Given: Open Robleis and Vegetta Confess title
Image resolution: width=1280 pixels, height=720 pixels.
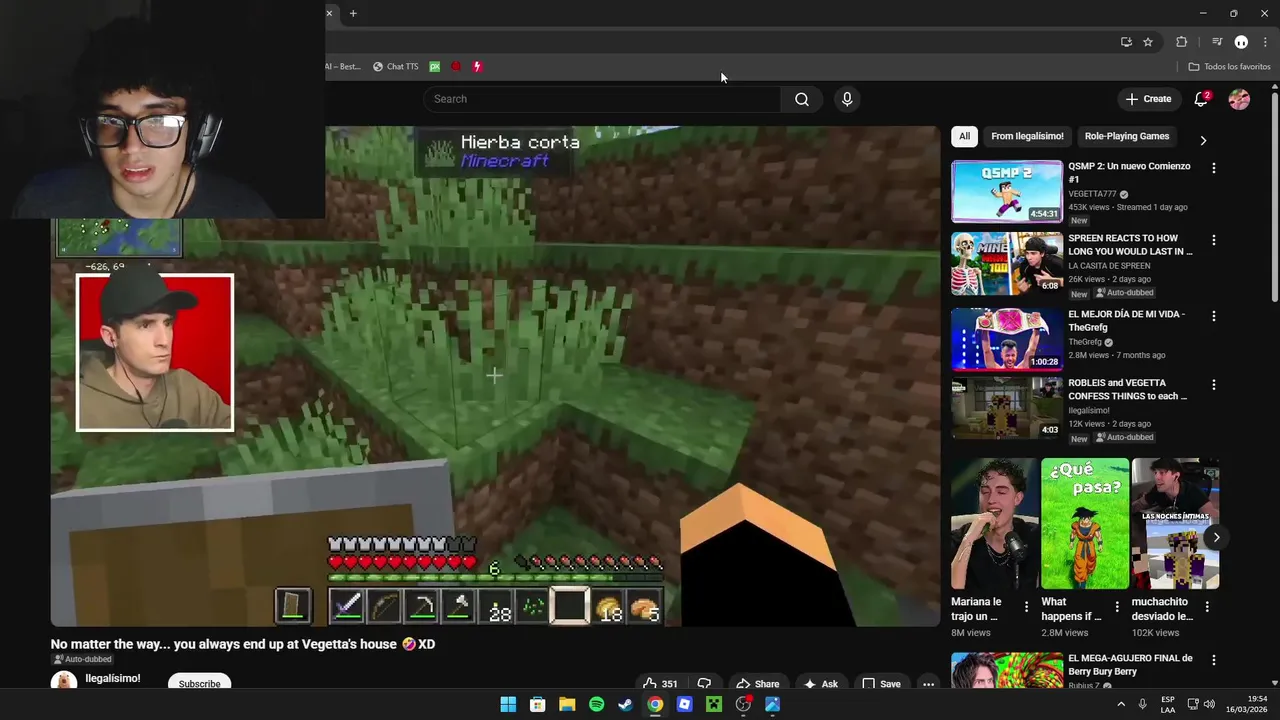Looking at the screenshot, I should [1127, 389].
